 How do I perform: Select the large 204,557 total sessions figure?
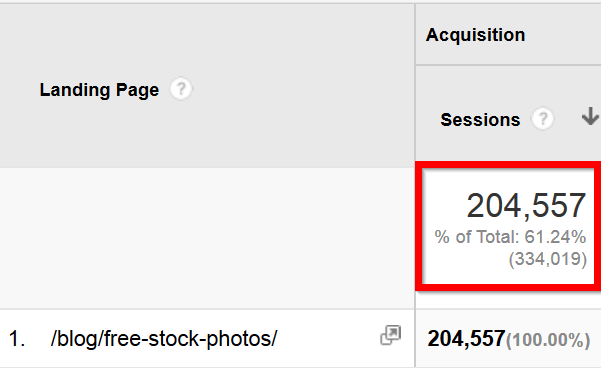click(526, 206)
